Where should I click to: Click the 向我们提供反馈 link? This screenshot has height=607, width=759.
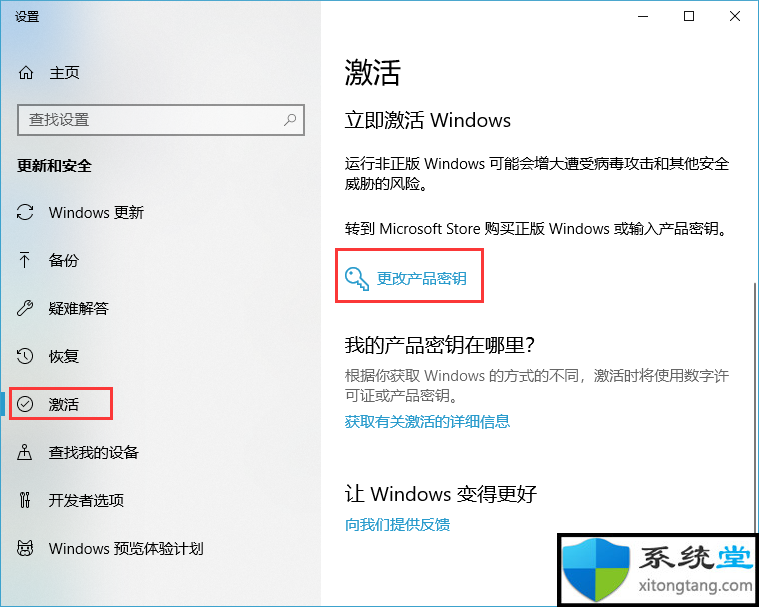point(397,524)
